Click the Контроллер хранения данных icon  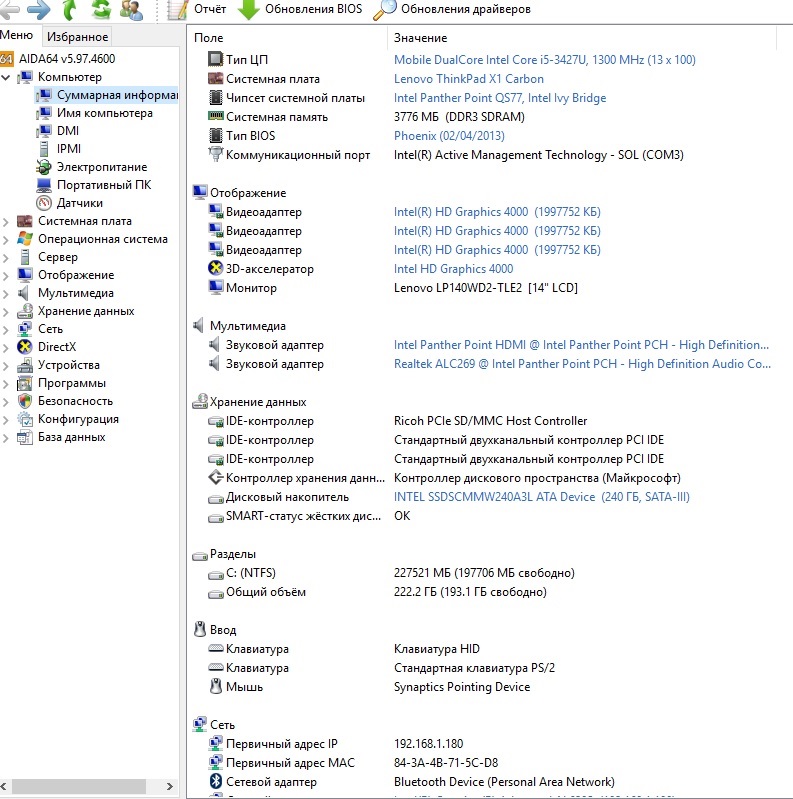216,477
